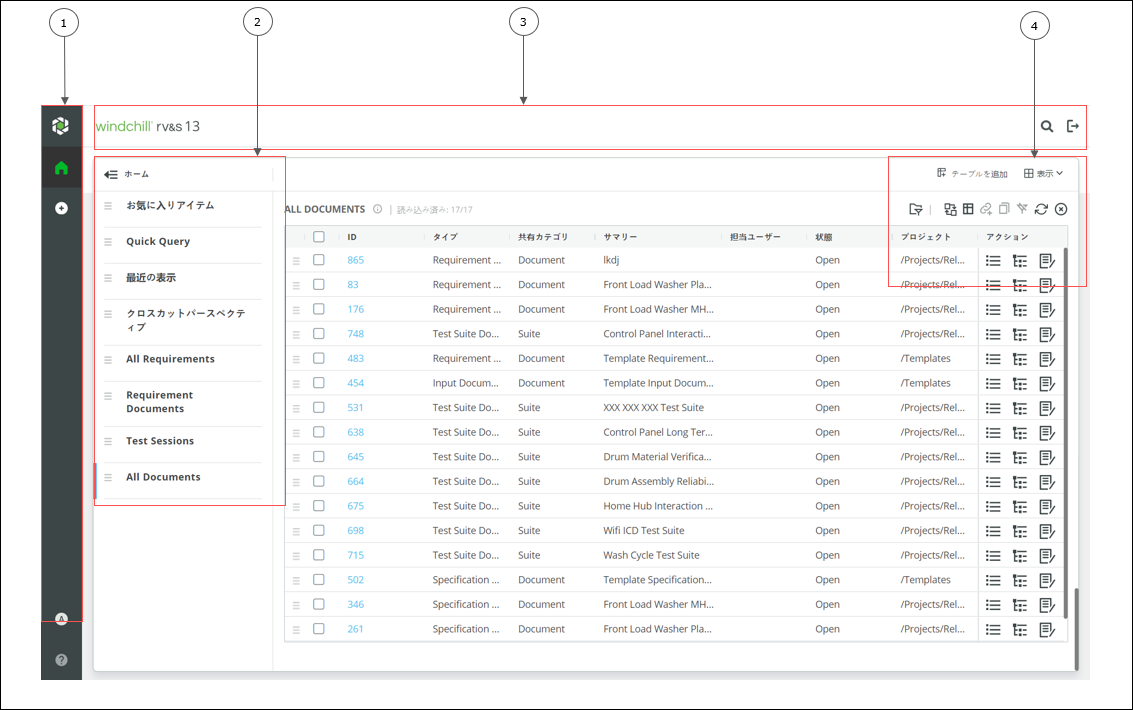
Task: Click the table vertical scrollbar
Action: click(1065, 433)
